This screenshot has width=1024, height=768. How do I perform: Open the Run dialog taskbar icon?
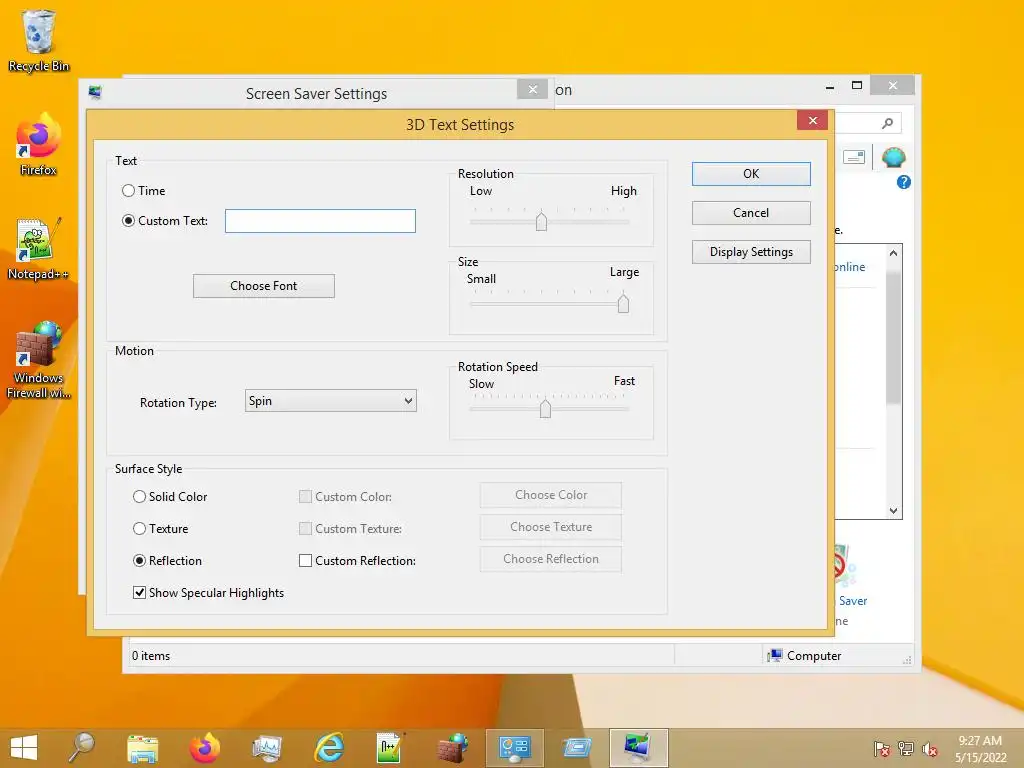[x=577, y=748]
